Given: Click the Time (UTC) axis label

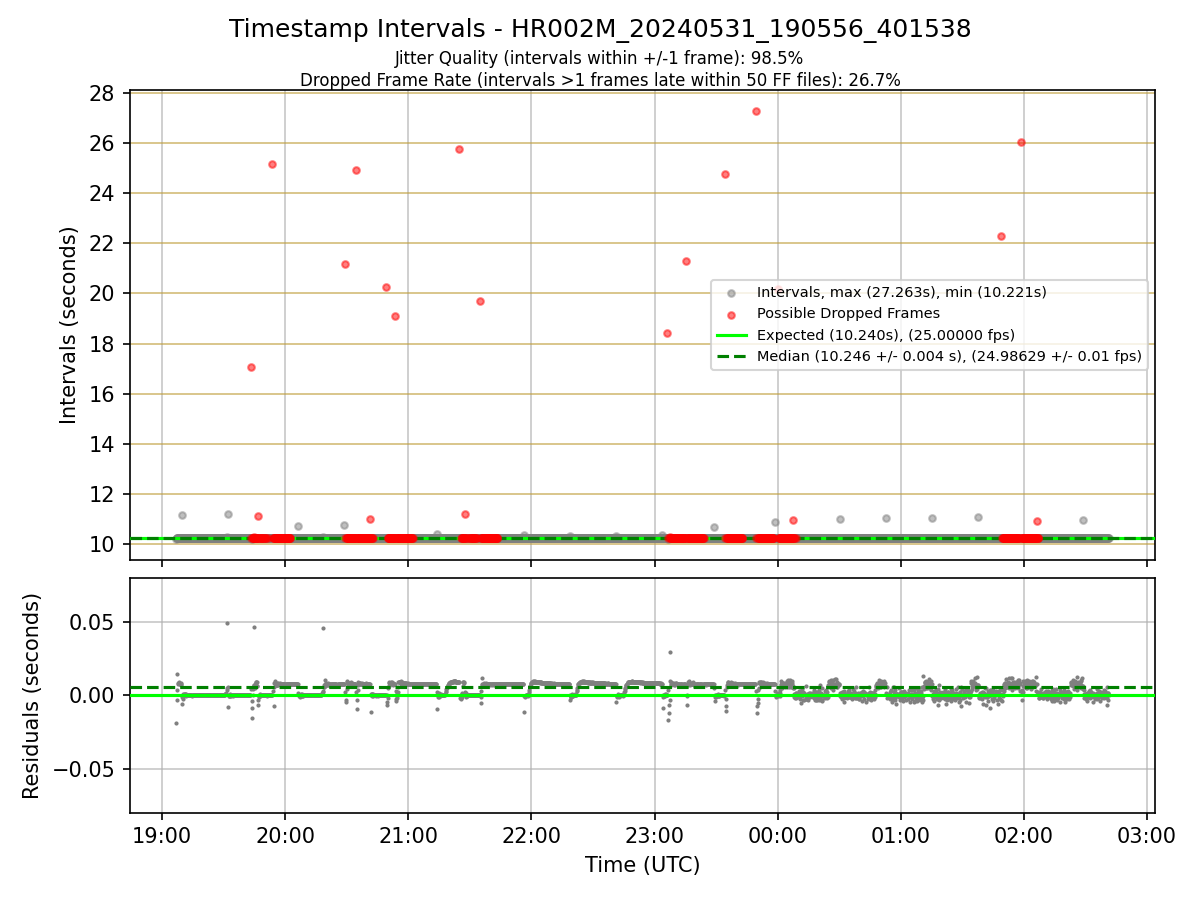Looking at the screenshot, I should coord(642,865).
